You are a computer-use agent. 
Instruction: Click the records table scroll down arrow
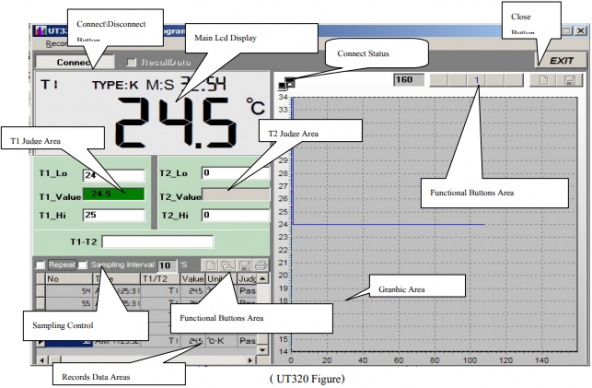(263, 350)
